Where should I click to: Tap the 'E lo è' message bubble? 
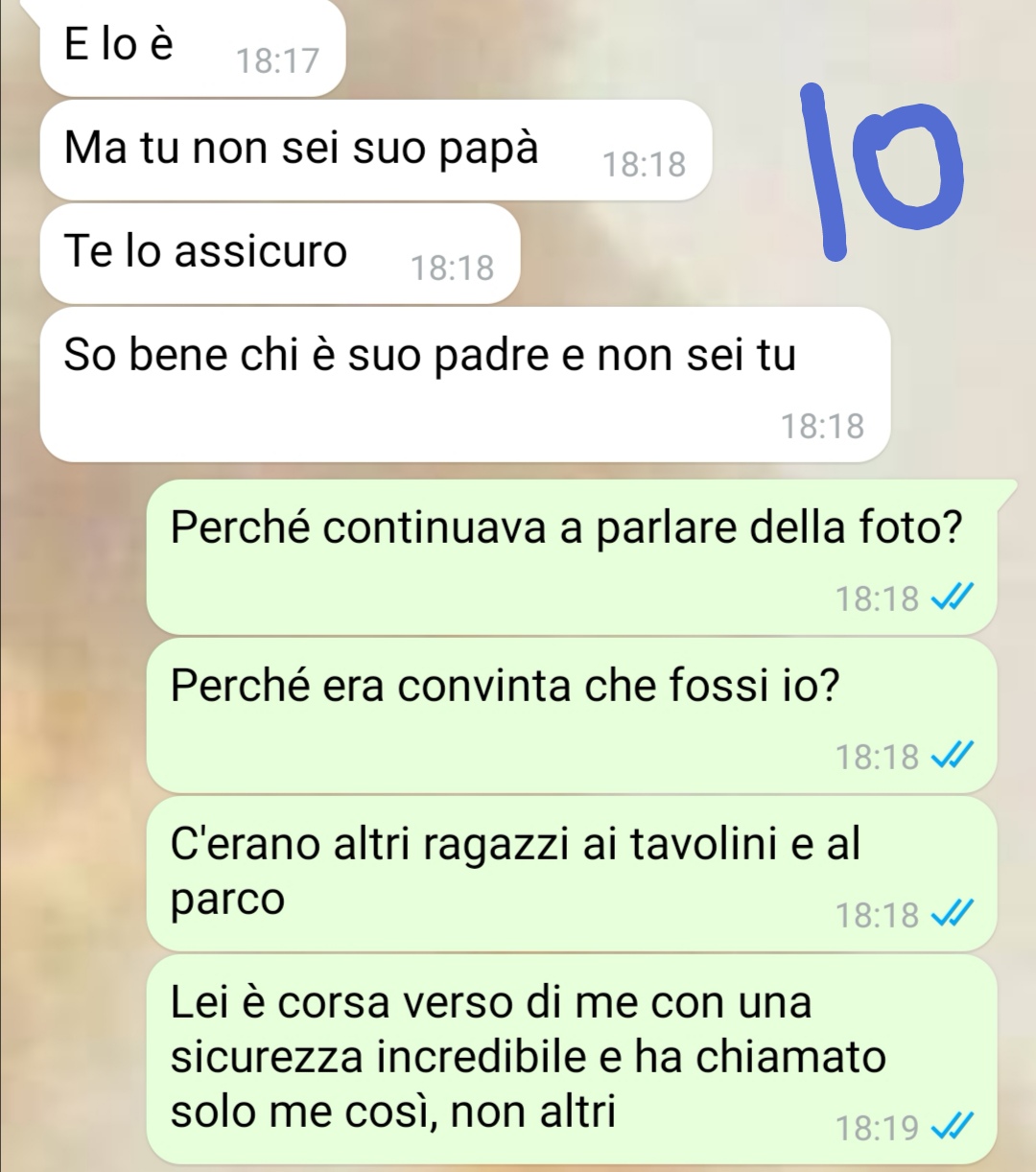192,48
